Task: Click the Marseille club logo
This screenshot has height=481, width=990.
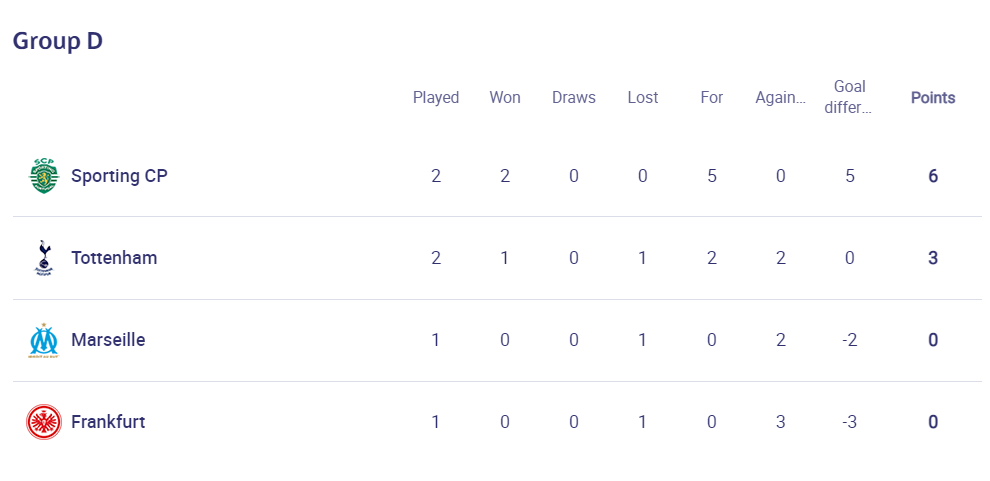Action: pyautogui.click(x=44, y=340)
